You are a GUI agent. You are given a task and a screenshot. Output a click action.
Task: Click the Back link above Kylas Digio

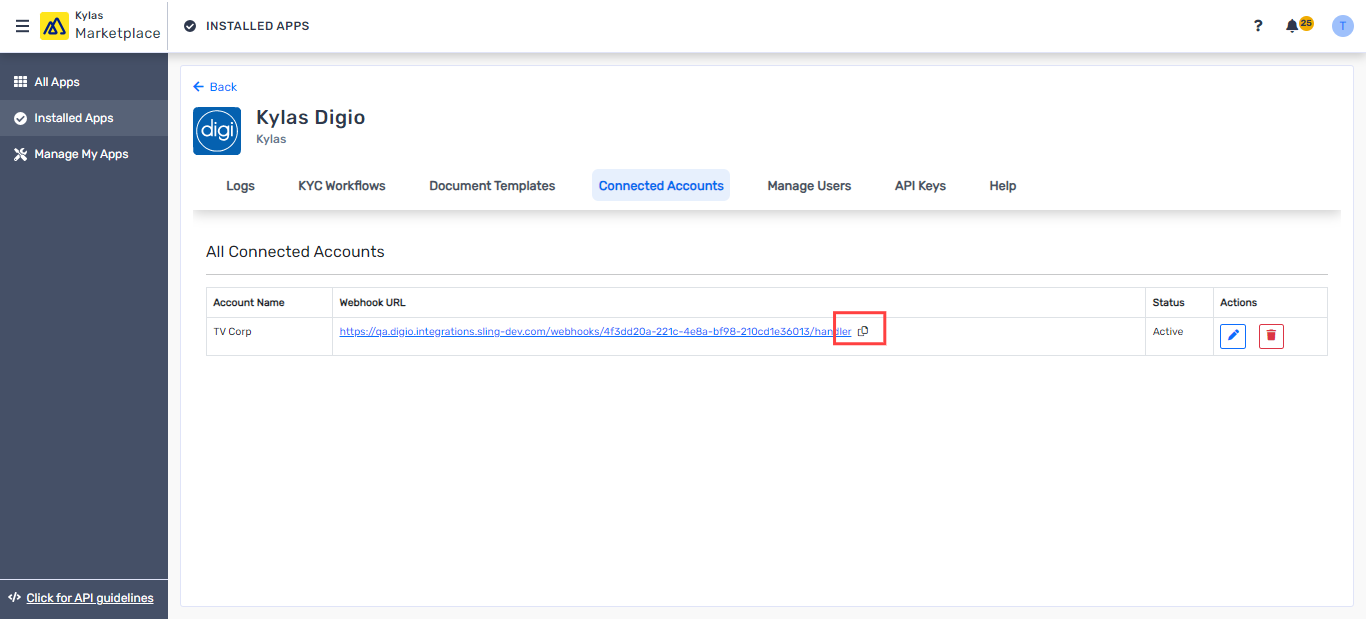[x=215, y=87]
